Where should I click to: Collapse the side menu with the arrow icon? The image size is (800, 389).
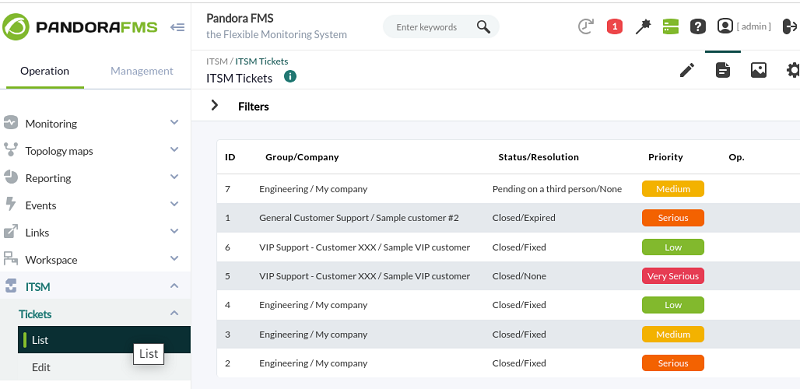[177, 27]
